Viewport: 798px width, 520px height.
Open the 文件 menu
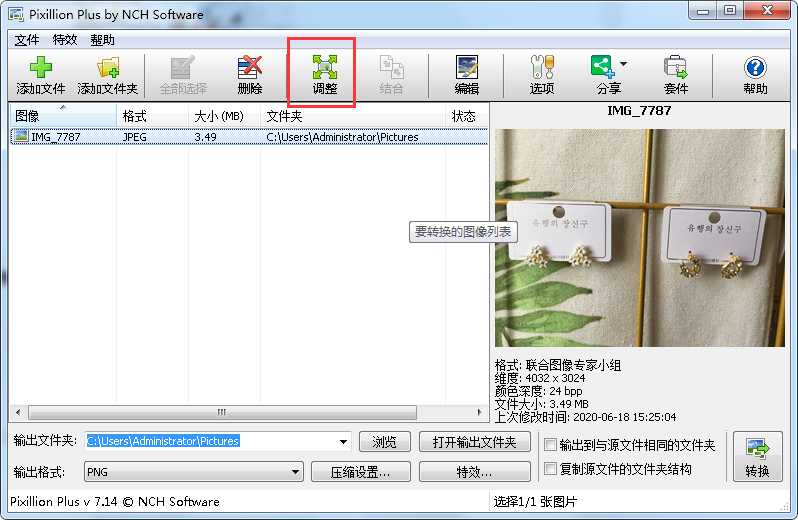coord(27,40)
